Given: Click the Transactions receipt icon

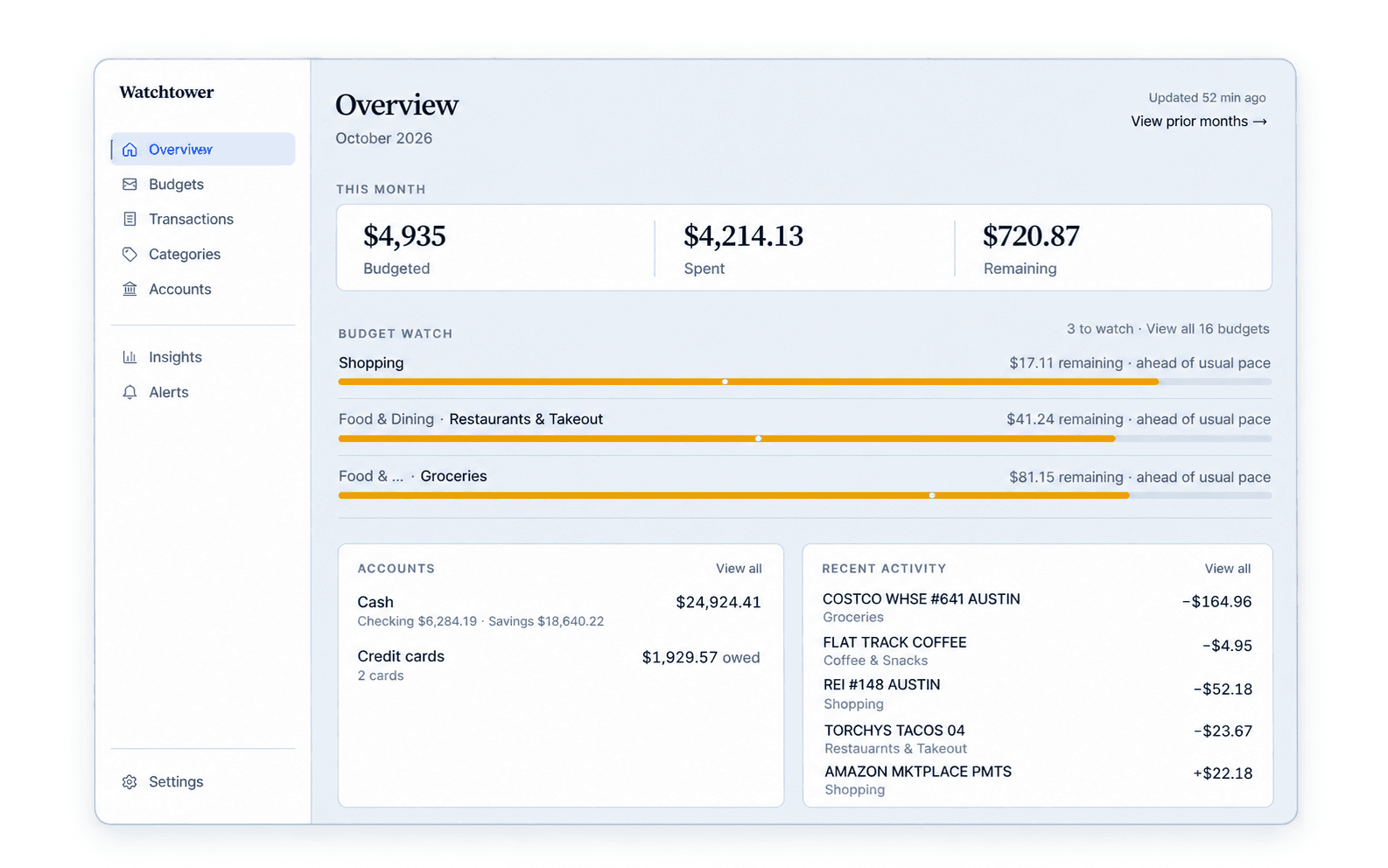Looking at the screenshot, I should 130,219.
